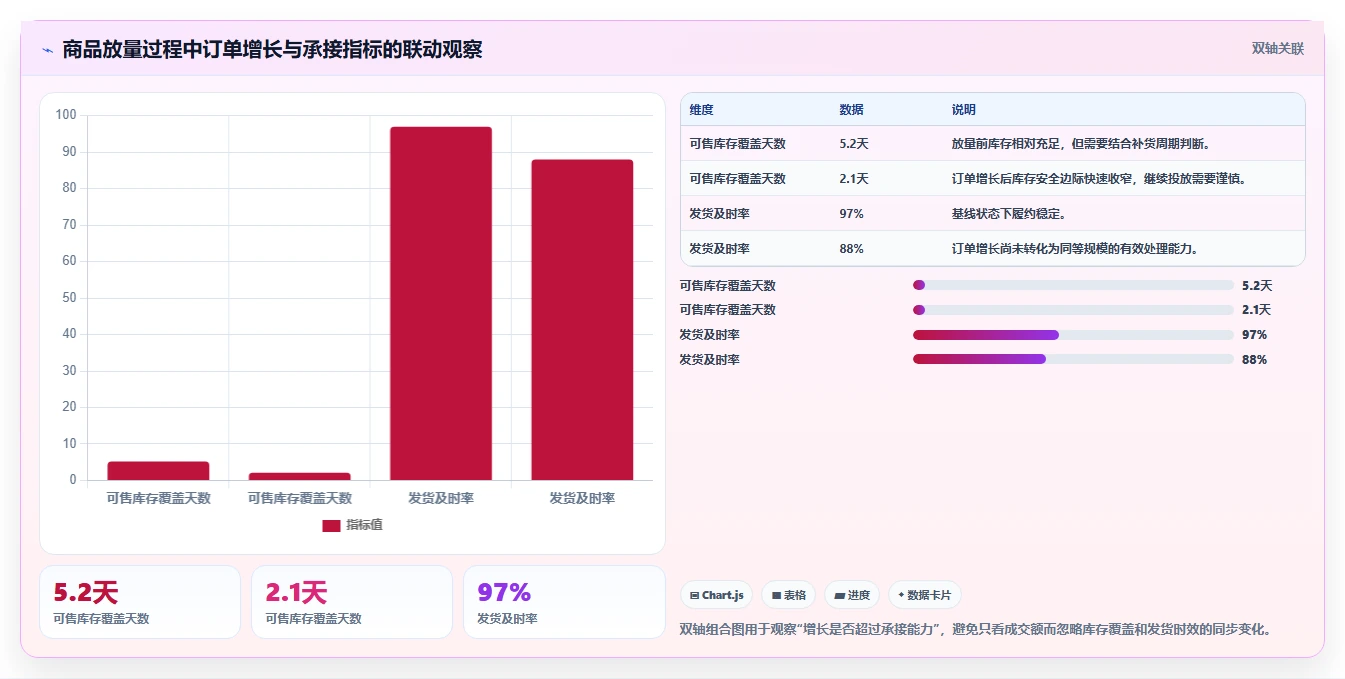1345x679 pixels.
Task: Toggle the 指标值 legend color swatch
Action: pos(331,525)
